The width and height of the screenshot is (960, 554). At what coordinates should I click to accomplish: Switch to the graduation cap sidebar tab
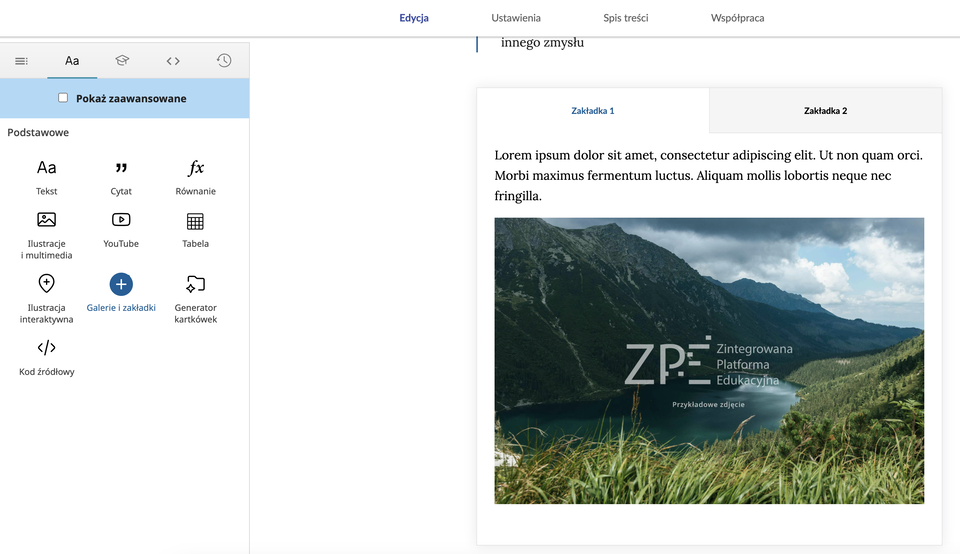tap(122, 61)
